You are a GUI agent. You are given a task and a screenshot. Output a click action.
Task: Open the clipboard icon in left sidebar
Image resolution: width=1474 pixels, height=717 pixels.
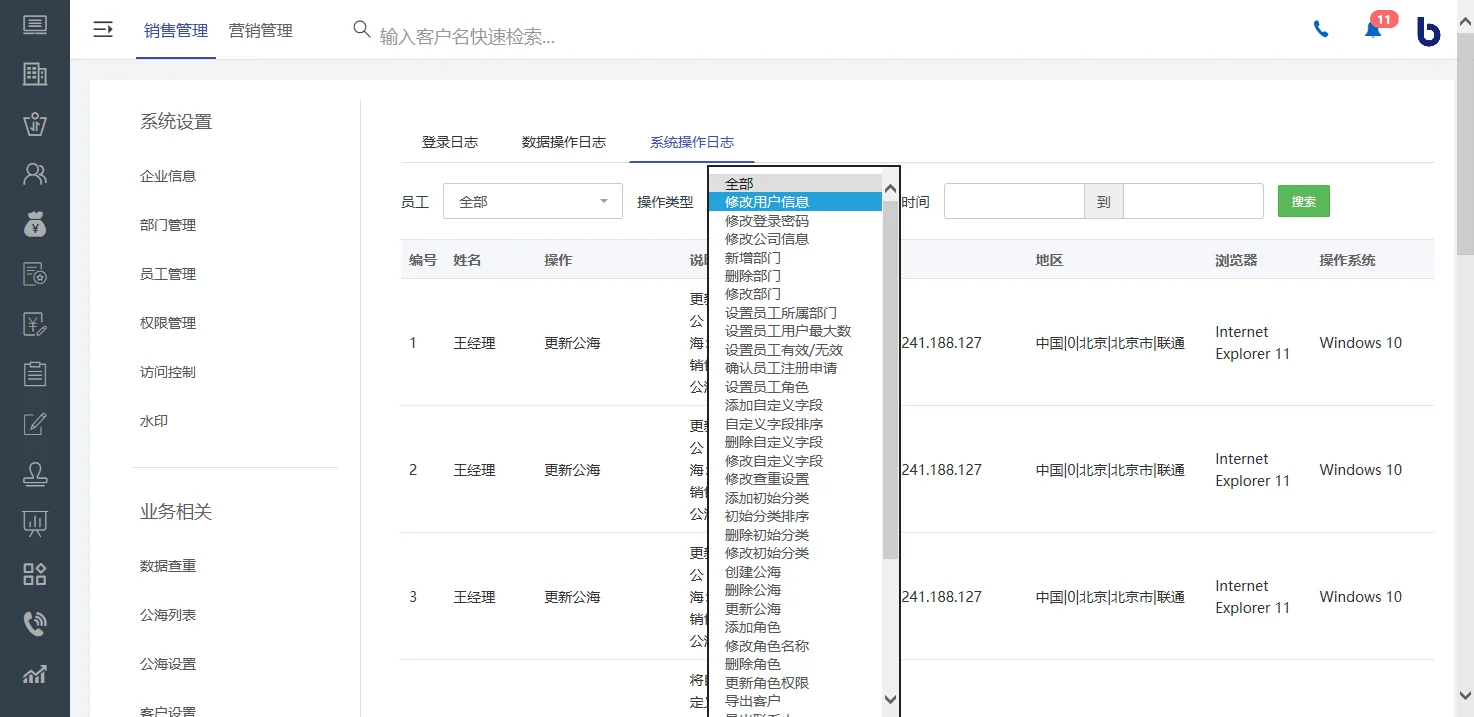[34, 374]
